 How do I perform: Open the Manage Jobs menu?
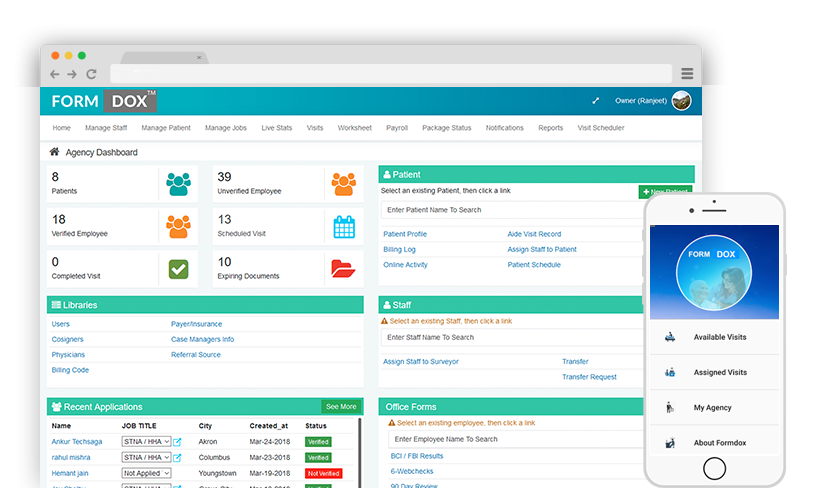click(226, 128)
